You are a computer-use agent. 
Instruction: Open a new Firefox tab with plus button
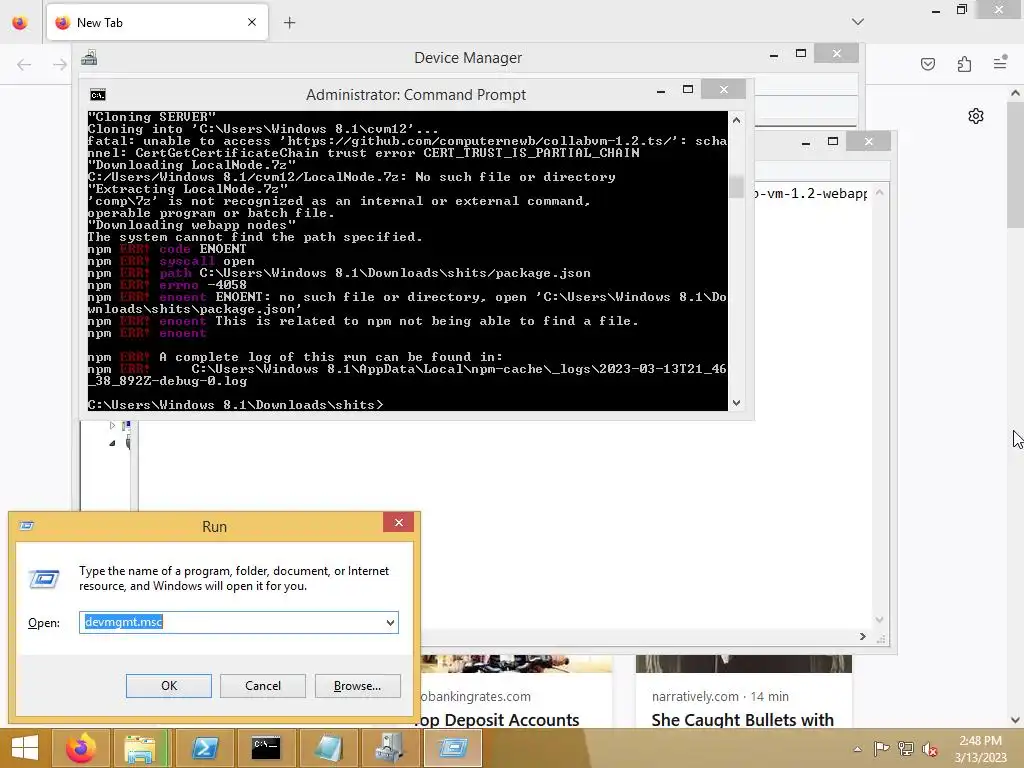point(289,23)
